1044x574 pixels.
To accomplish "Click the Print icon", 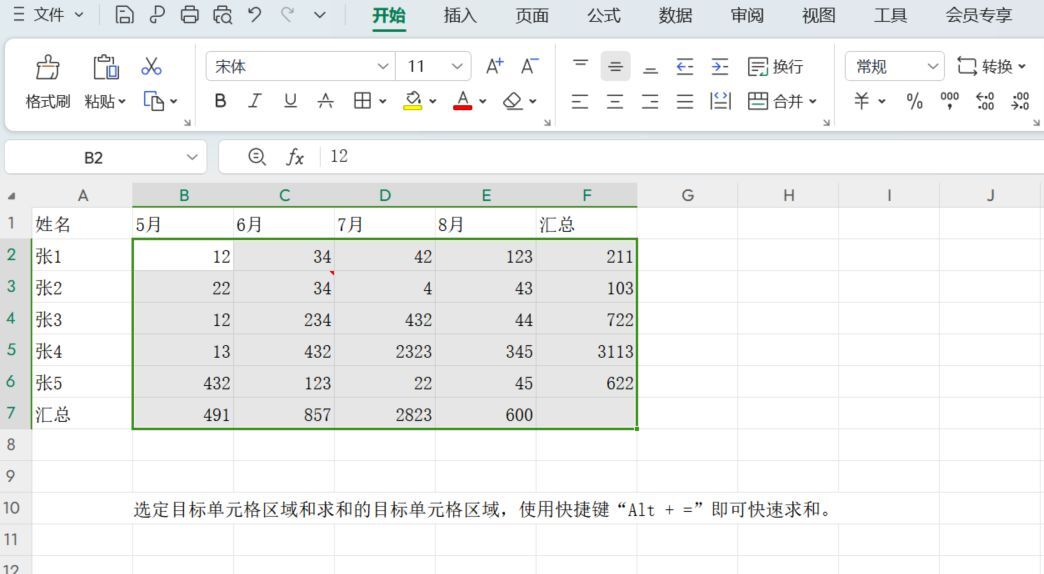I will (190, 14).
